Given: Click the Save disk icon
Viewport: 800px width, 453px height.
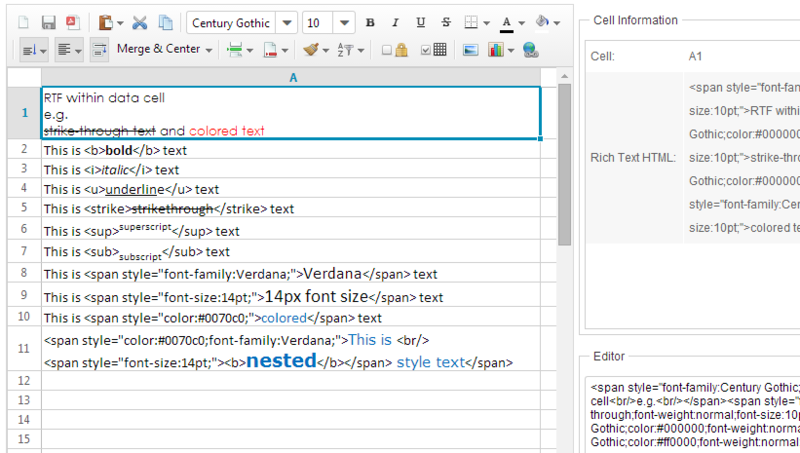Looking at the screenshot, I should [48, 23].
